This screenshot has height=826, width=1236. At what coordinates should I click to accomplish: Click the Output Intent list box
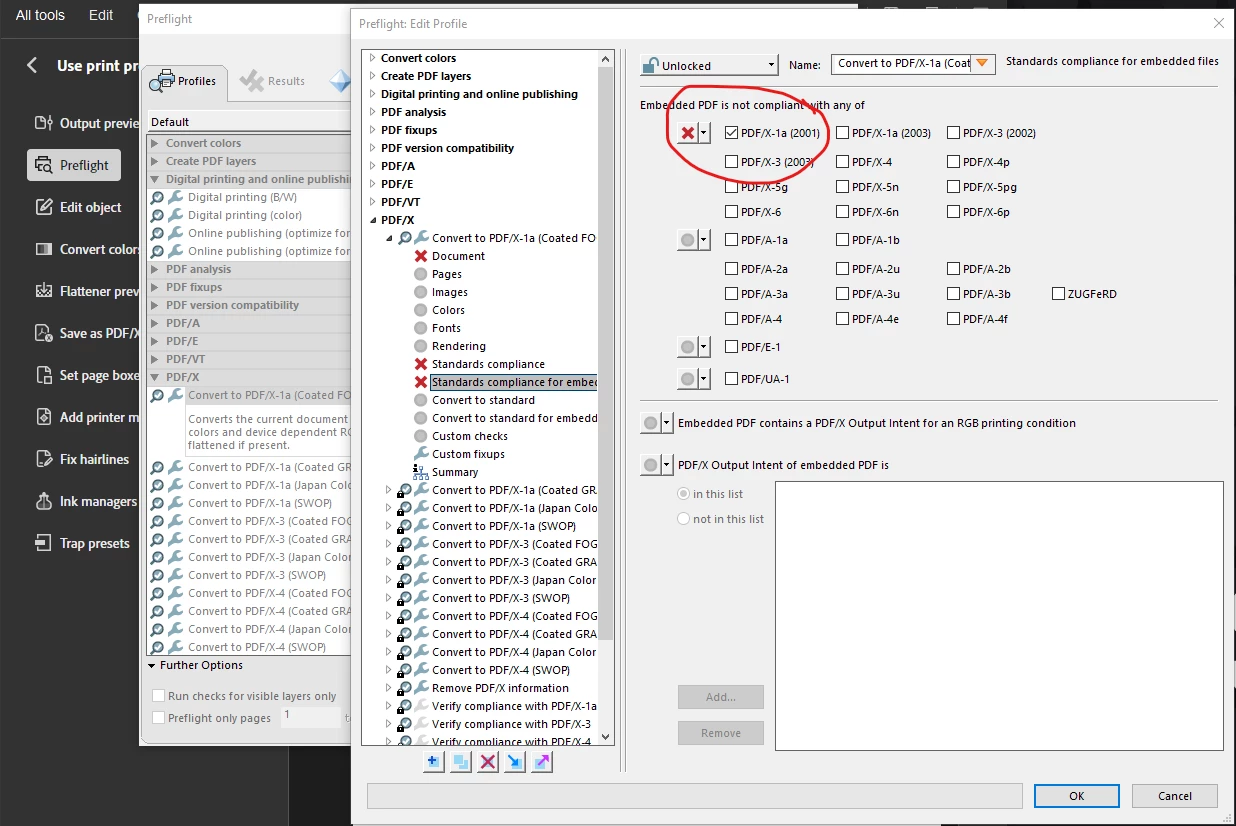(999, 616)
